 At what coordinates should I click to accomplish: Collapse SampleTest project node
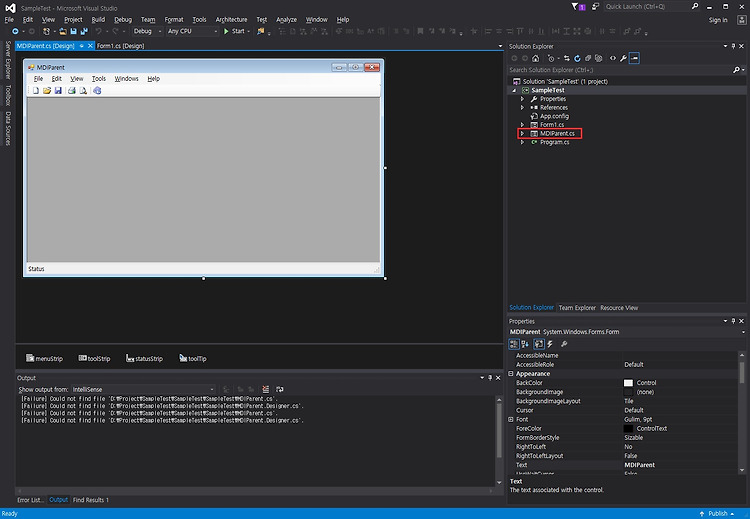click(514, 90)
